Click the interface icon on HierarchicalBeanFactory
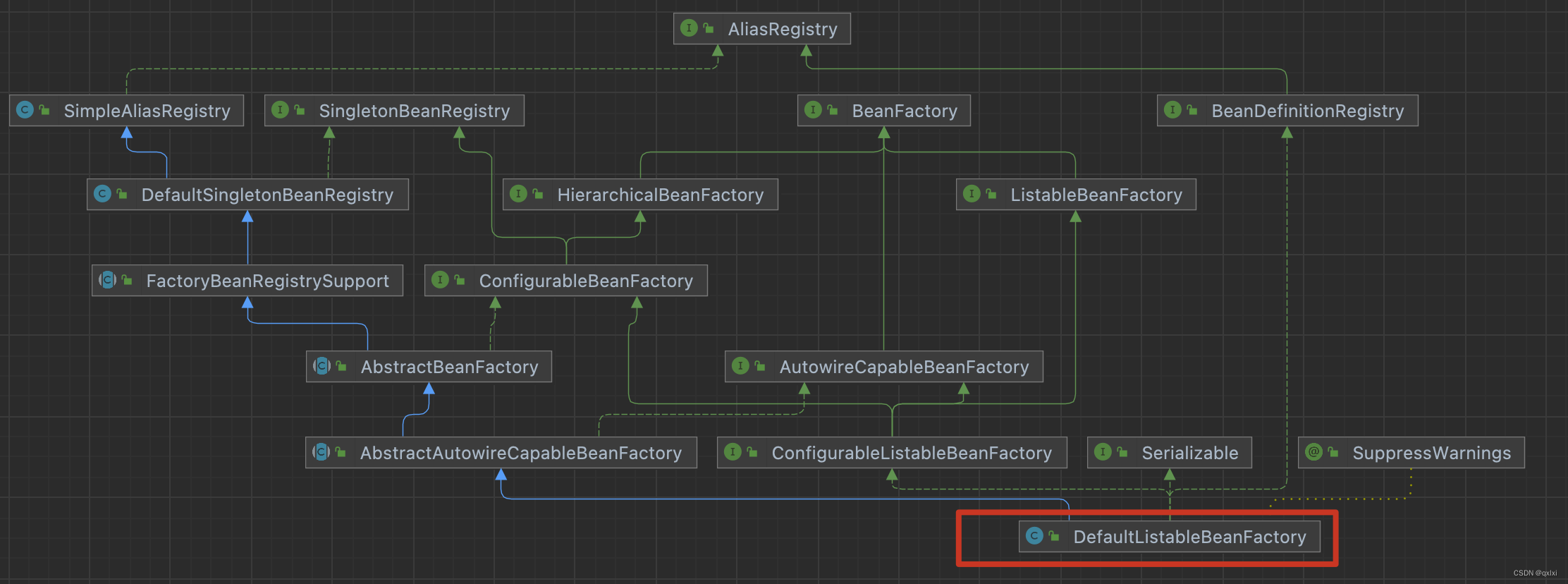Screen dimensions: 1568x584 click(x=518, y=194)
